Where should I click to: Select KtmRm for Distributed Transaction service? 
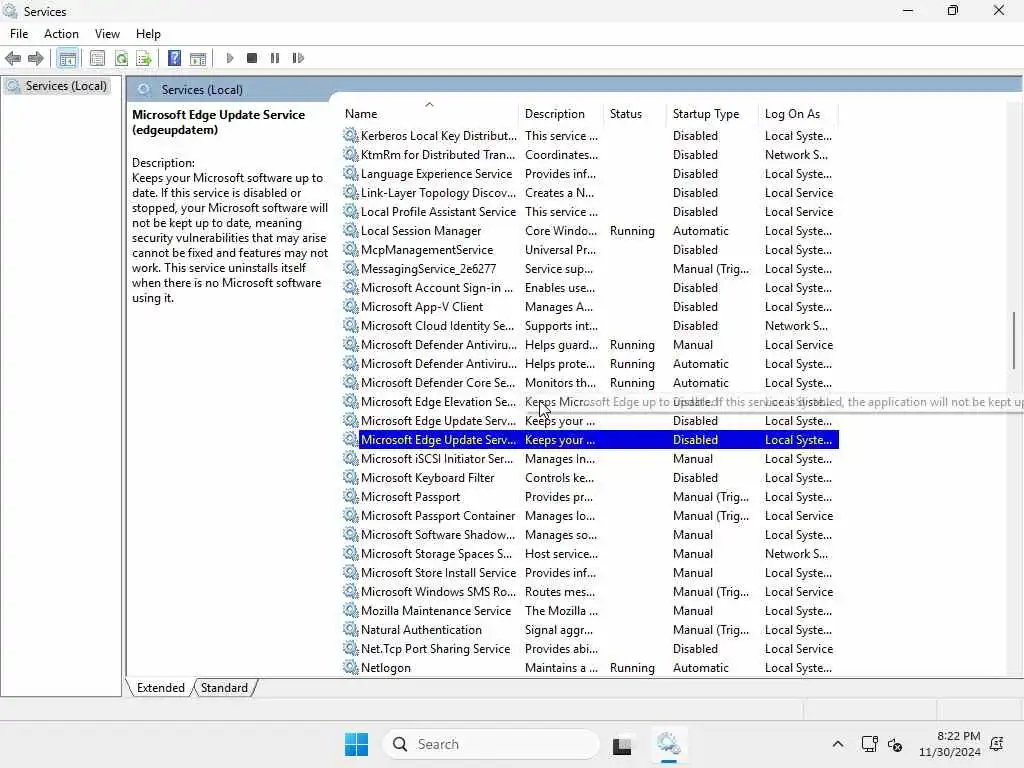[x=590, y=155]
